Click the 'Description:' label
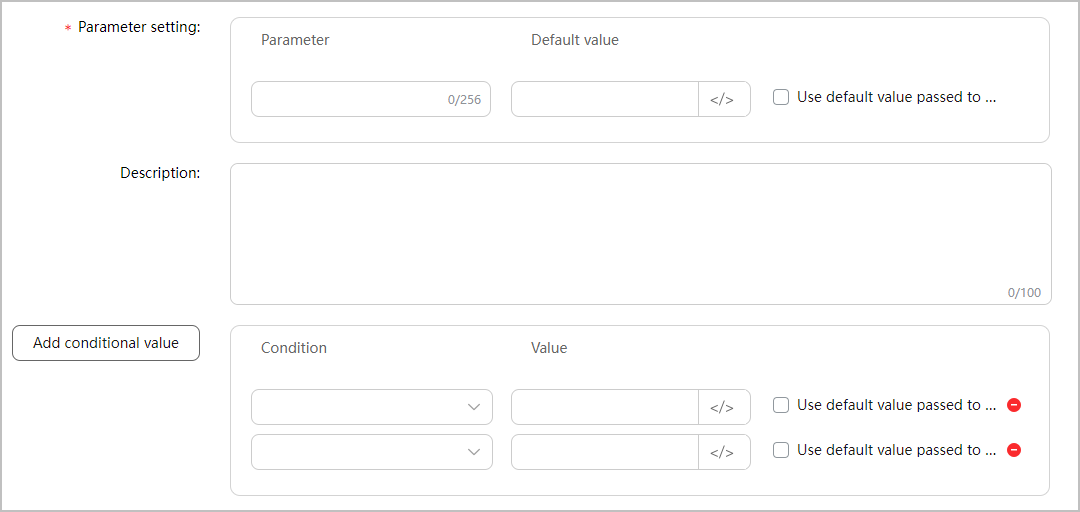The height and width of the screenshot is (512, 1080). (160, 173)
